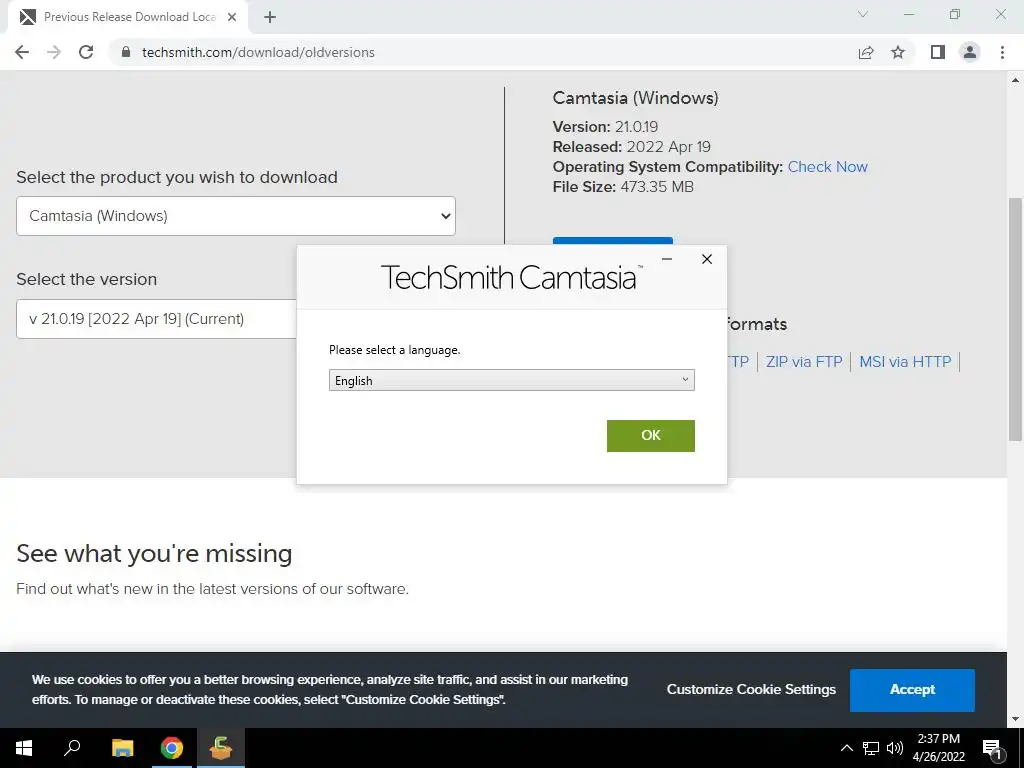
Task: Open the taskbar clock and date
Action: pyautogui.click(x=938, y=748)
